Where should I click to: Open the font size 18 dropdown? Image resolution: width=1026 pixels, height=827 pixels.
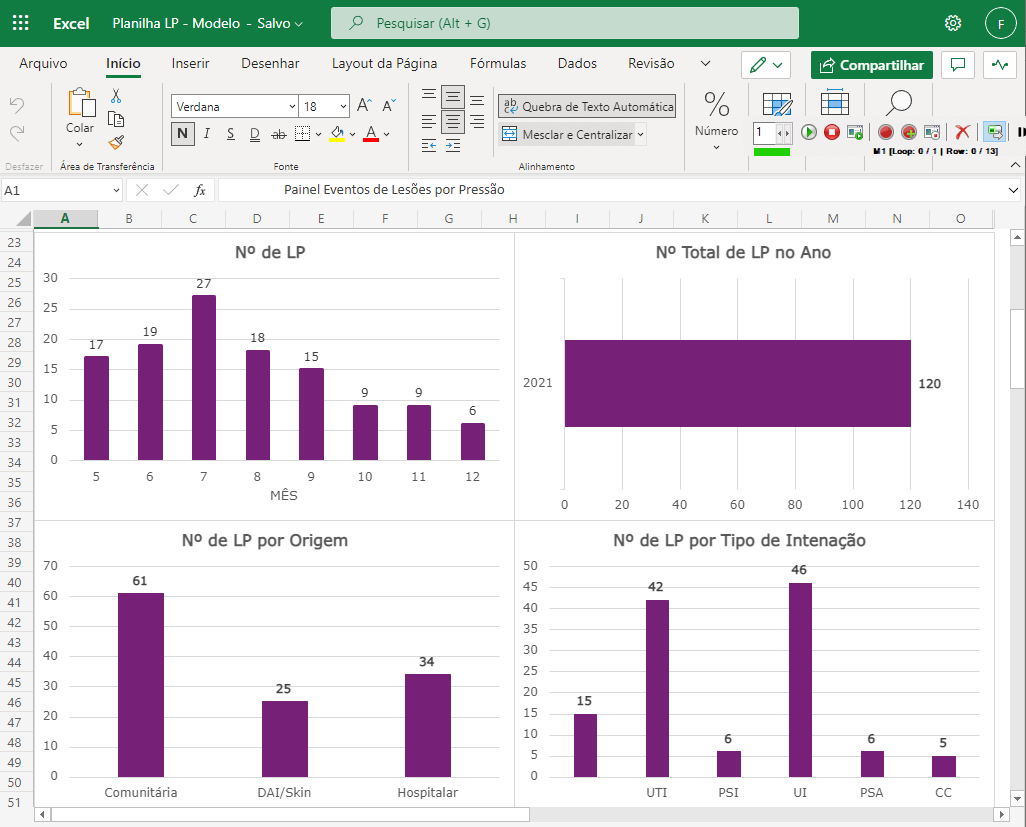click(x=344, y=106)
